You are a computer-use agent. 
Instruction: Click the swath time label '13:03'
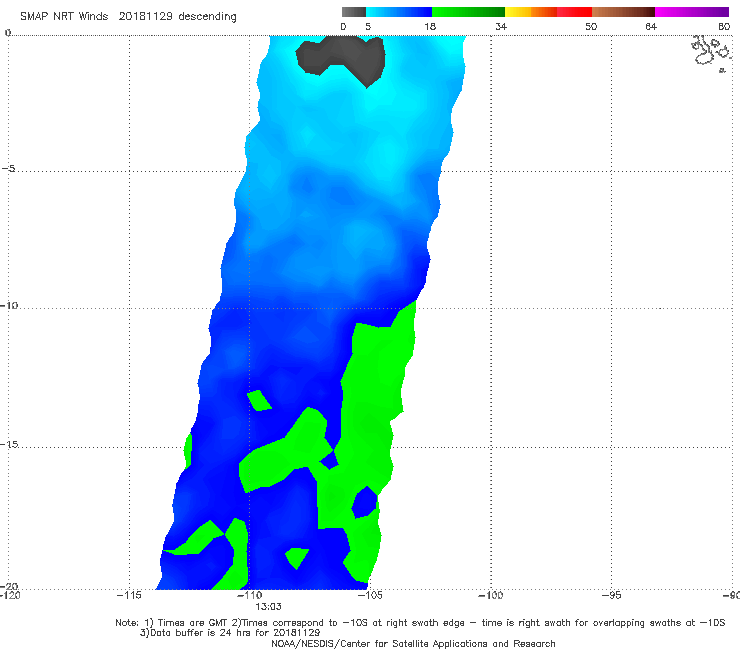(269, 607)
